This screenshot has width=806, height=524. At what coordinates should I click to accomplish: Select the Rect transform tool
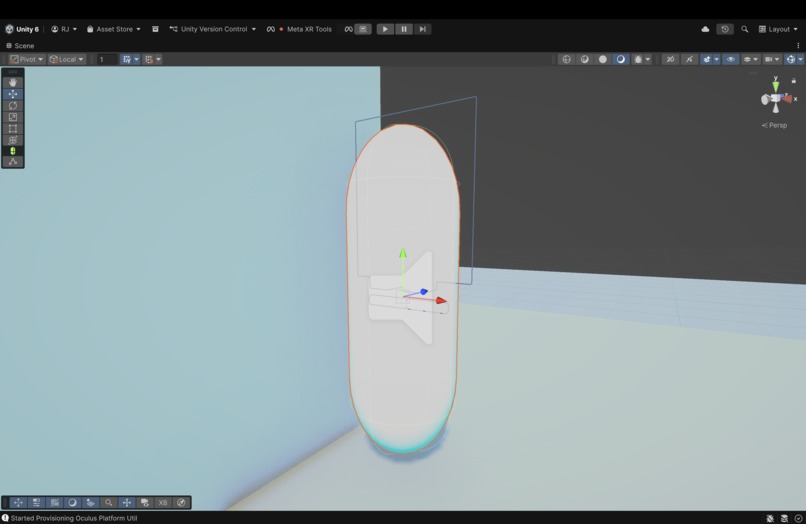click(x=13, y=129)
